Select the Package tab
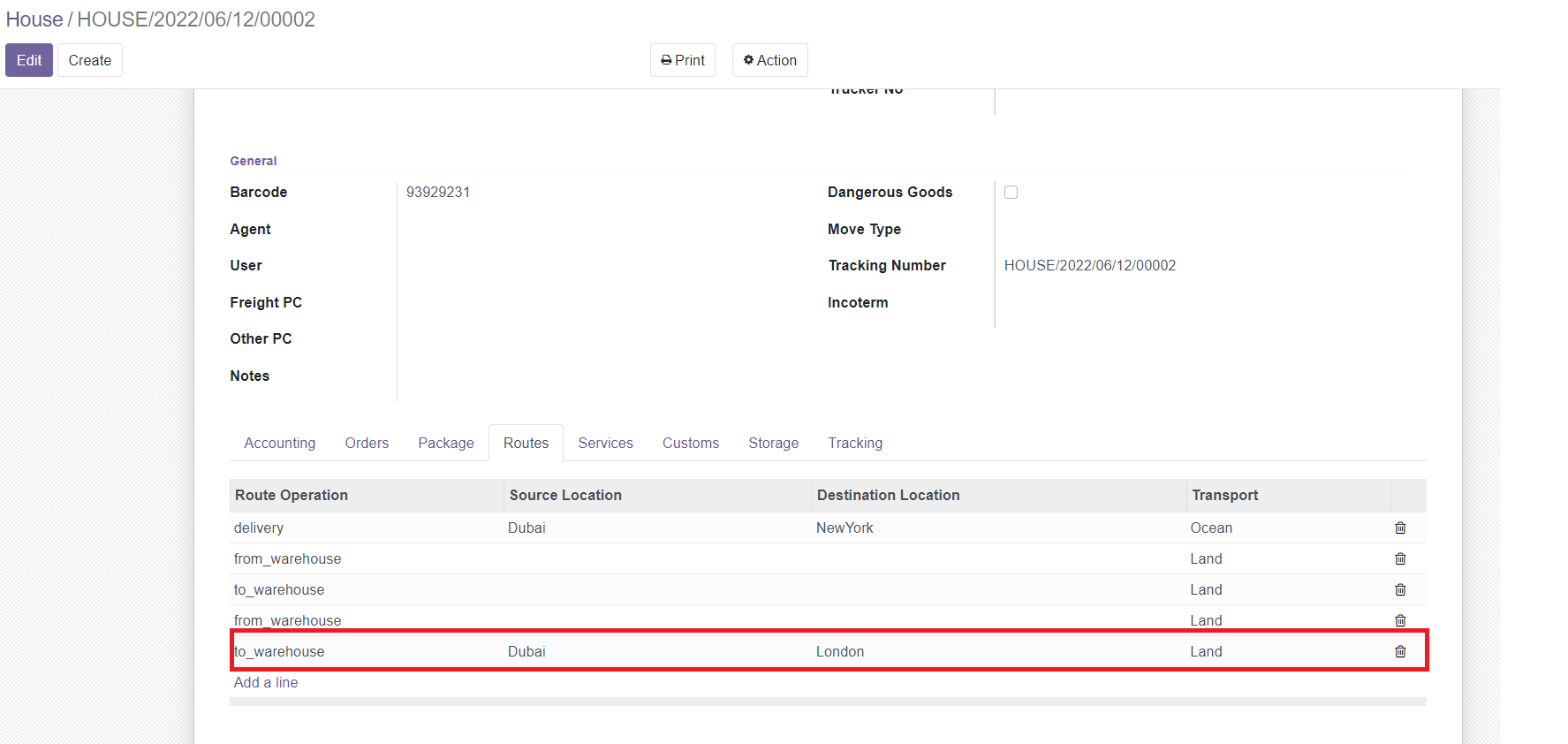 [446, 443]
